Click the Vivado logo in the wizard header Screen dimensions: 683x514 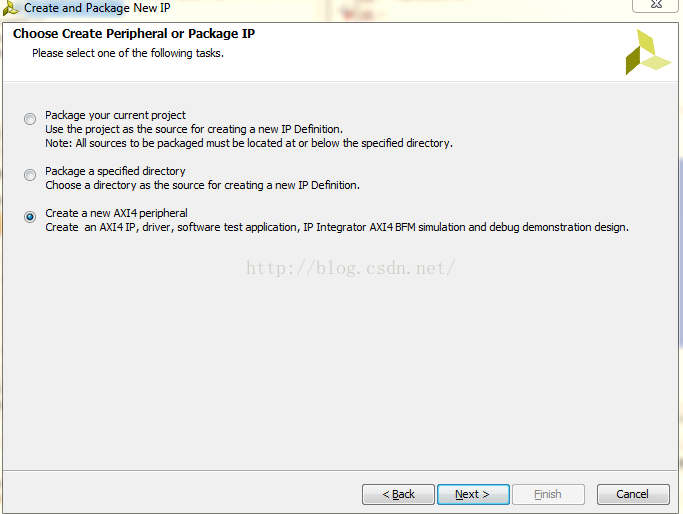[648, 52]
